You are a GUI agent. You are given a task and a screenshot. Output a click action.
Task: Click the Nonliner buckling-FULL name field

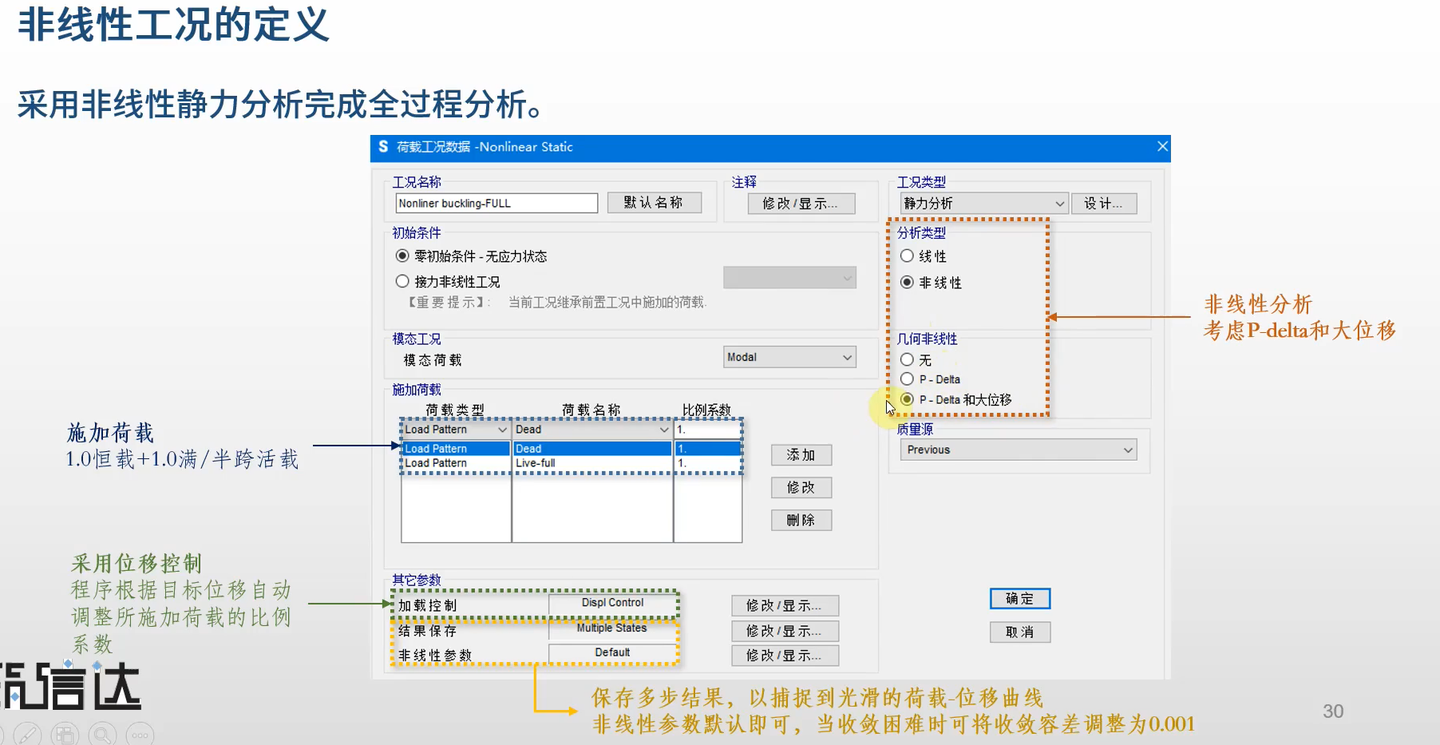click(x=495, y=202)
